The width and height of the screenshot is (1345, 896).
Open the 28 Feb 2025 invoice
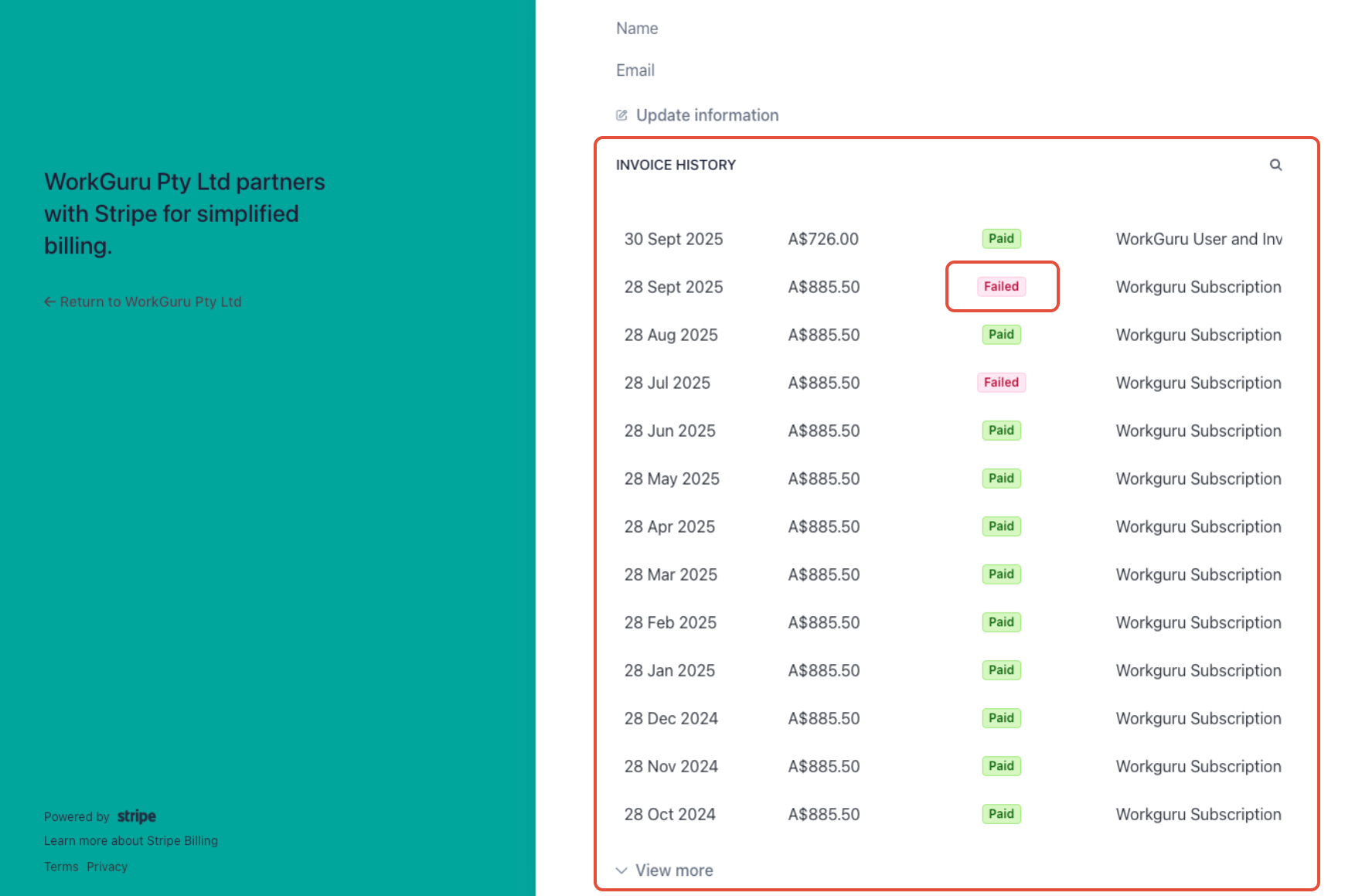(x=953, y=622)
